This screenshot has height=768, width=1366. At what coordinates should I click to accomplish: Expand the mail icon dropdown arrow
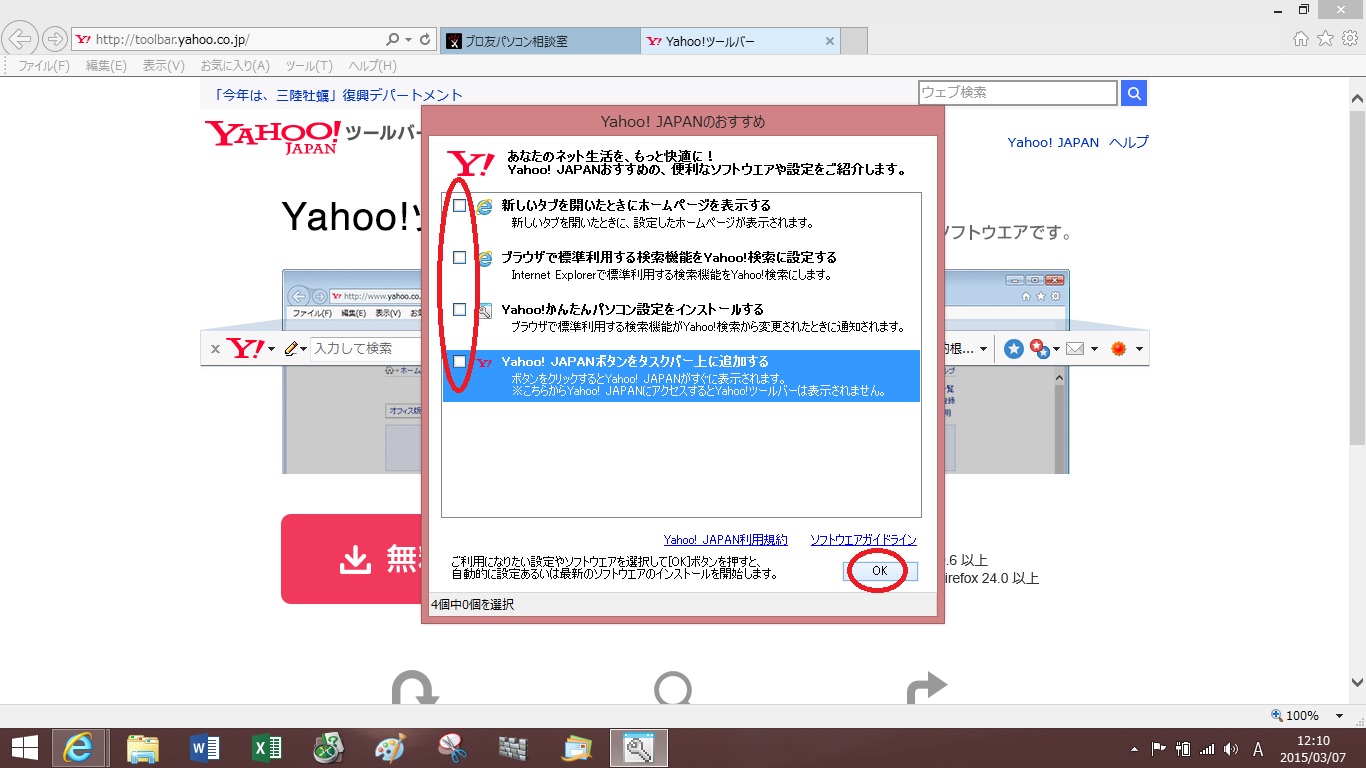click(x=1093, y=350)
